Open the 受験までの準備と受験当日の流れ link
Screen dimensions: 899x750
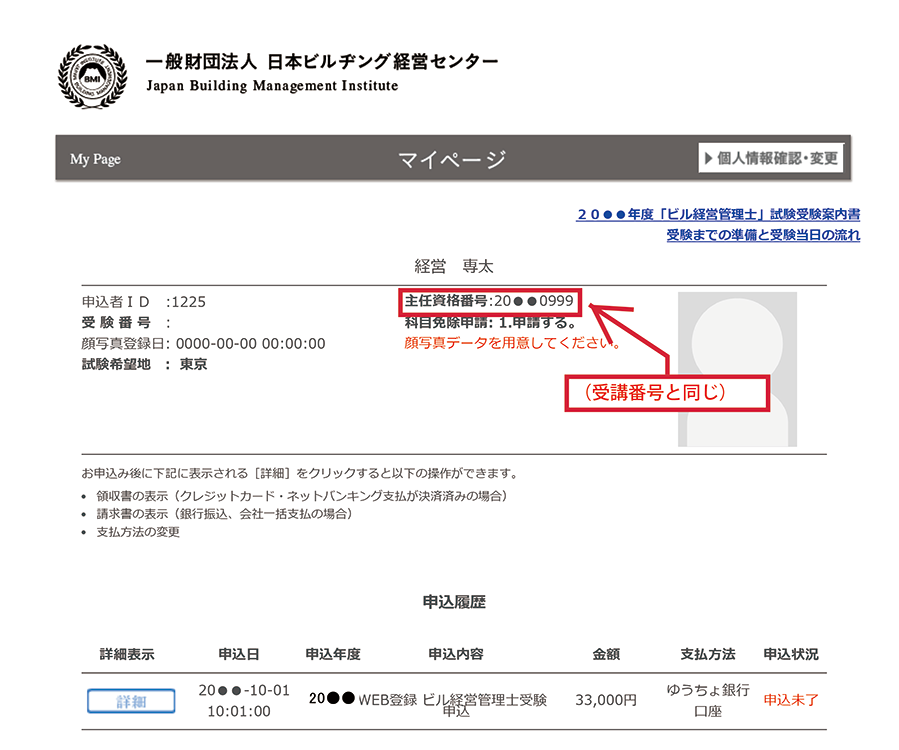[762, 235]
